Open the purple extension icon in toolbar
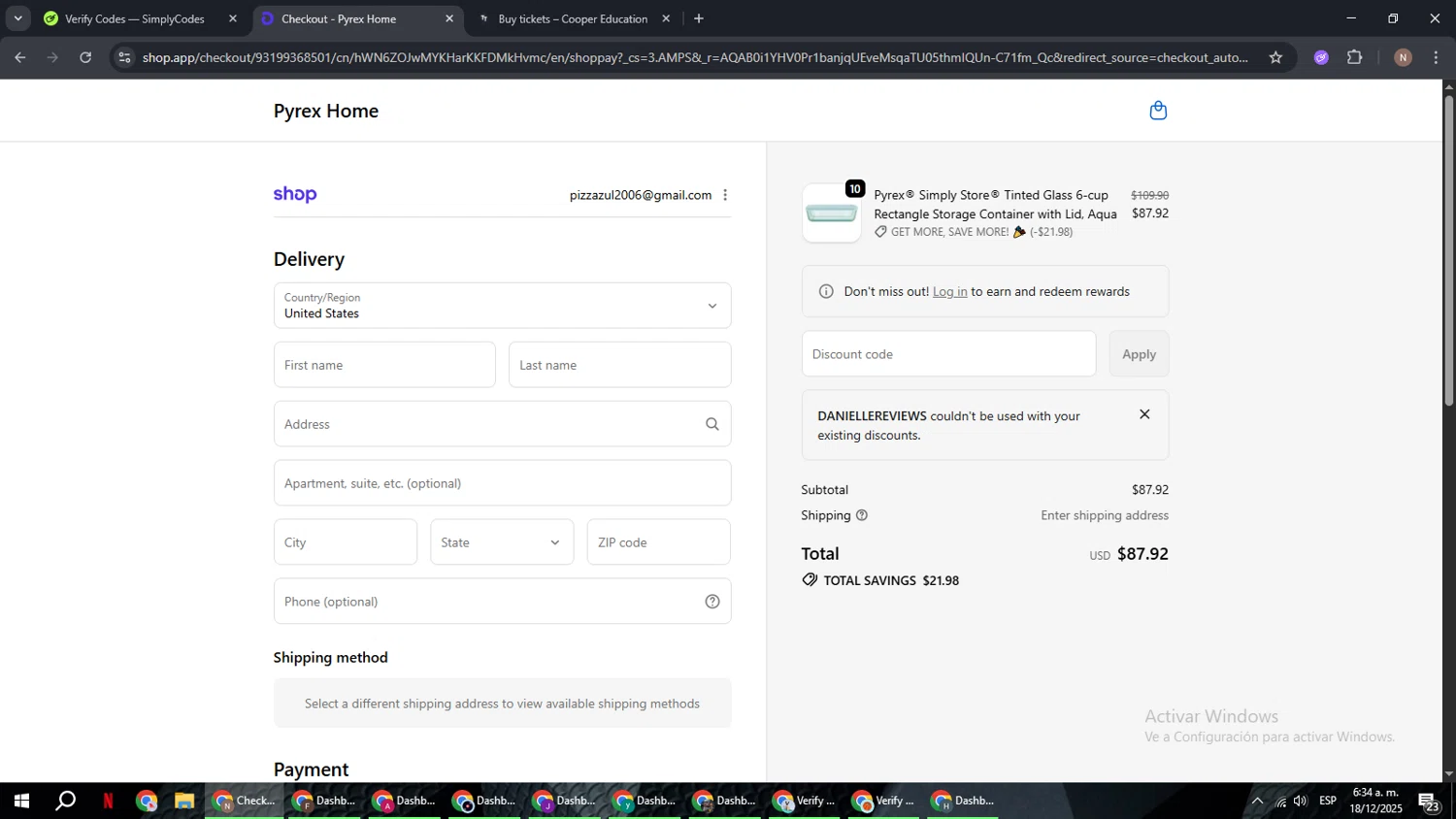 click(1321, 57)
